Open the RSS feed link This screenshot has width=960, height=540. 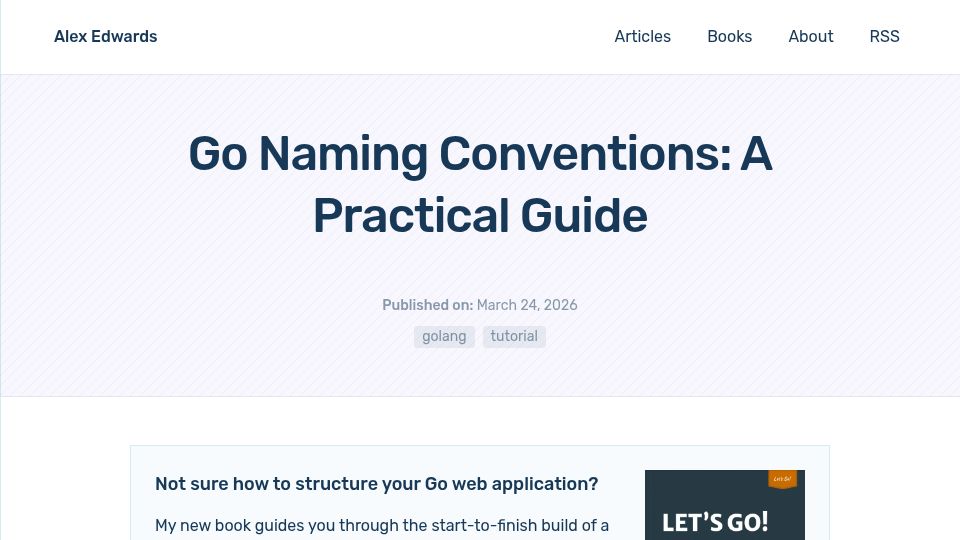point(884,37)
